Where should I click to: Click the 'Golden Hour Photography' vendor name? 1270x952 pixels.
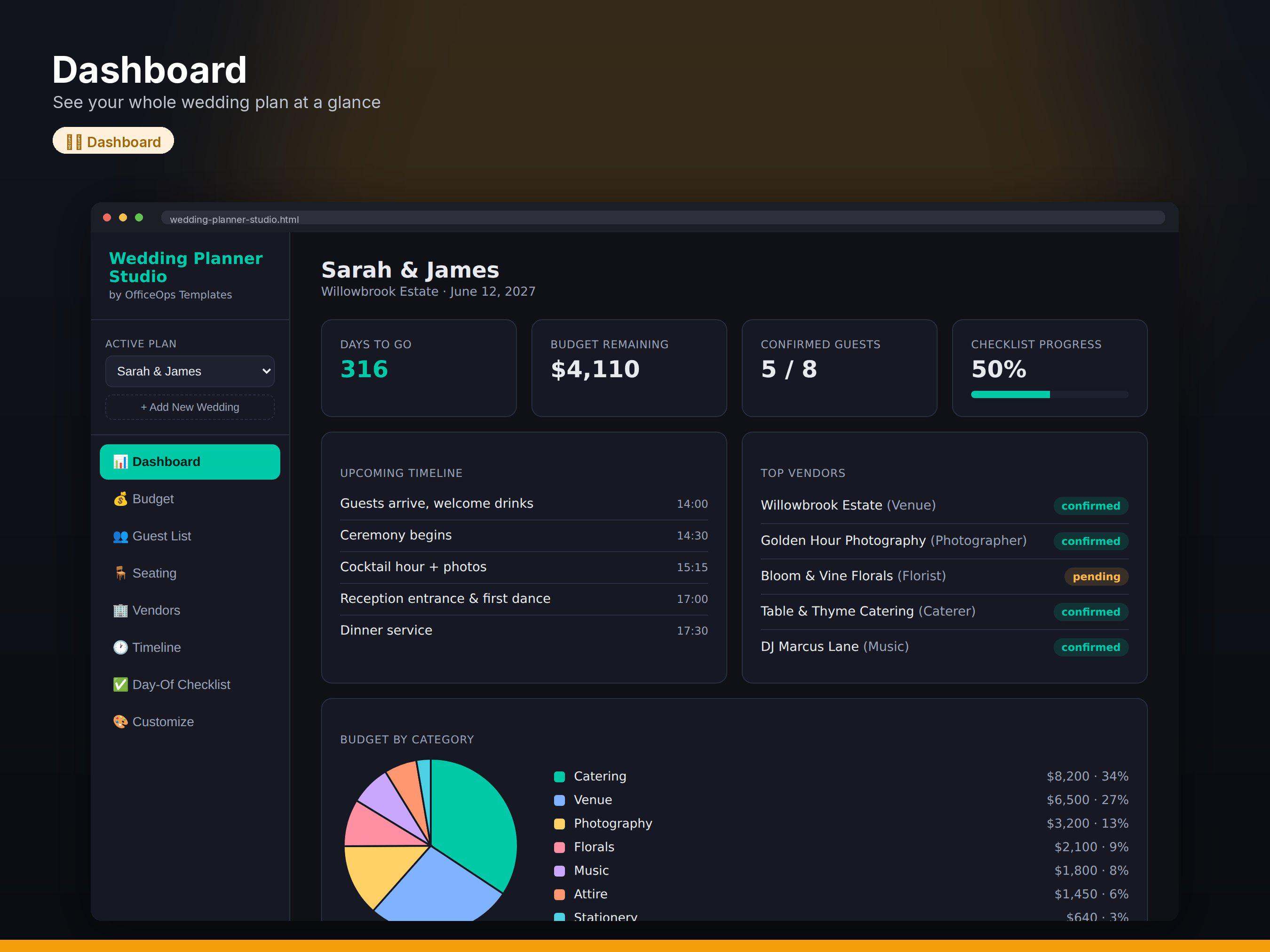[x=843, y=541]
